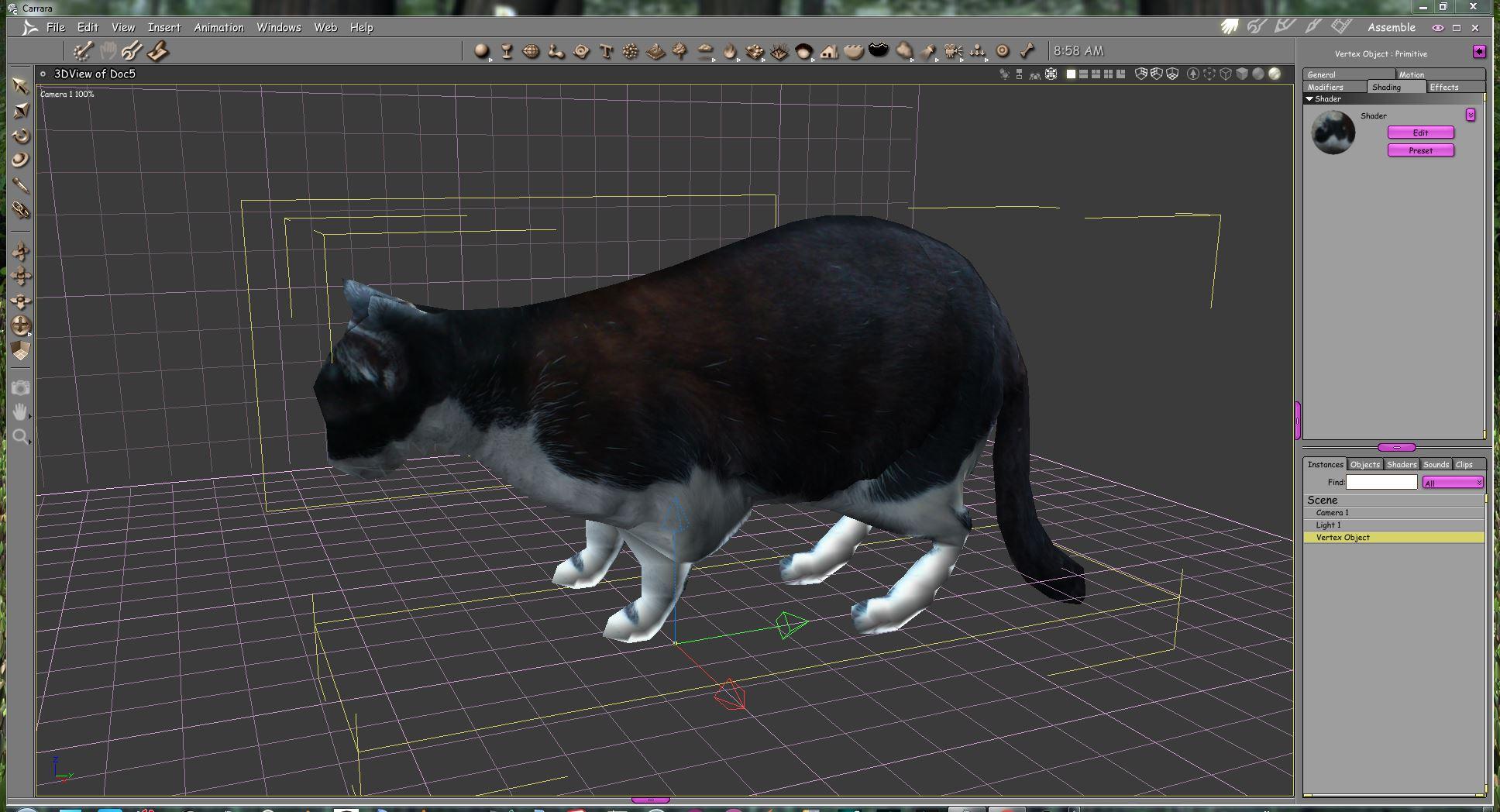
Task: Click the black ocean bowl icon
Action: click(x=879, y=50)
